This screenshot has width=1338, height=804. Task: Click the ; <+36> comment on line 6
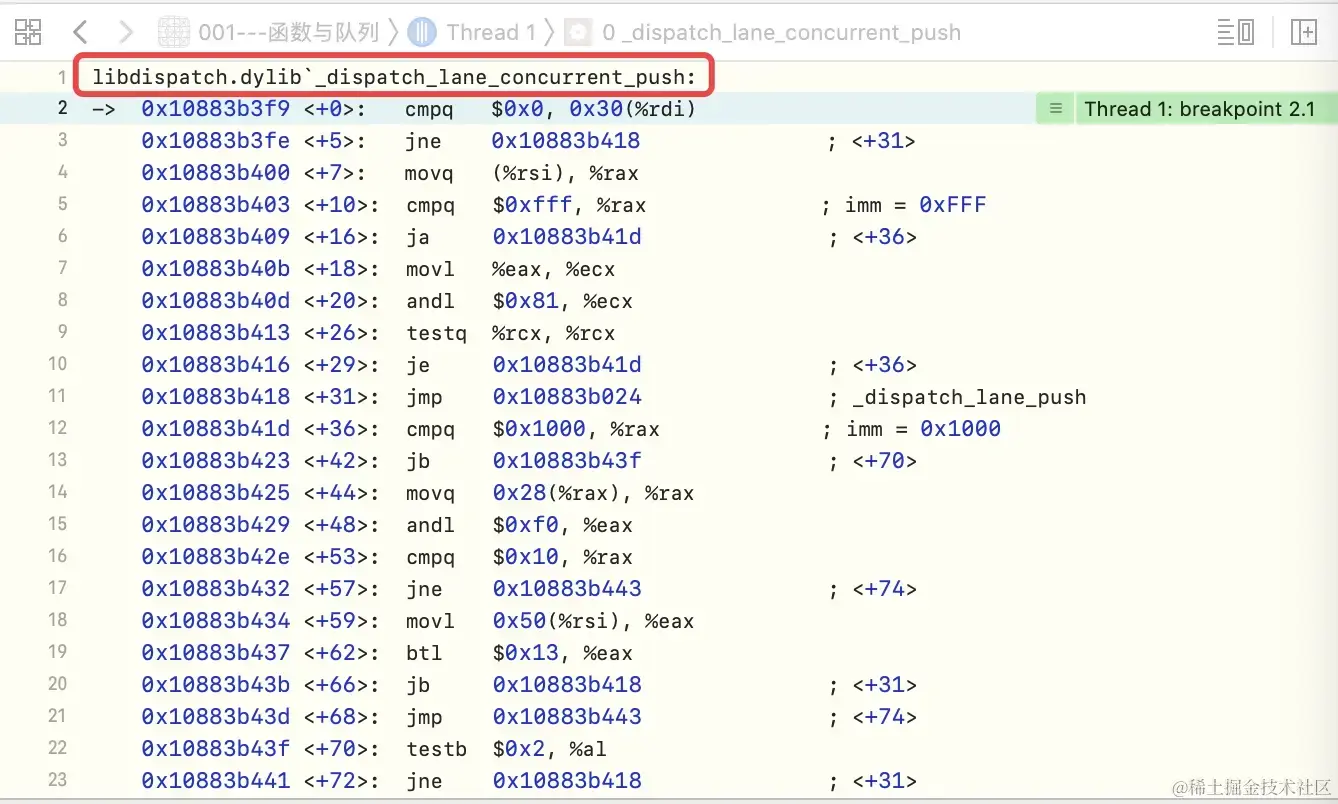pos(872,237)
